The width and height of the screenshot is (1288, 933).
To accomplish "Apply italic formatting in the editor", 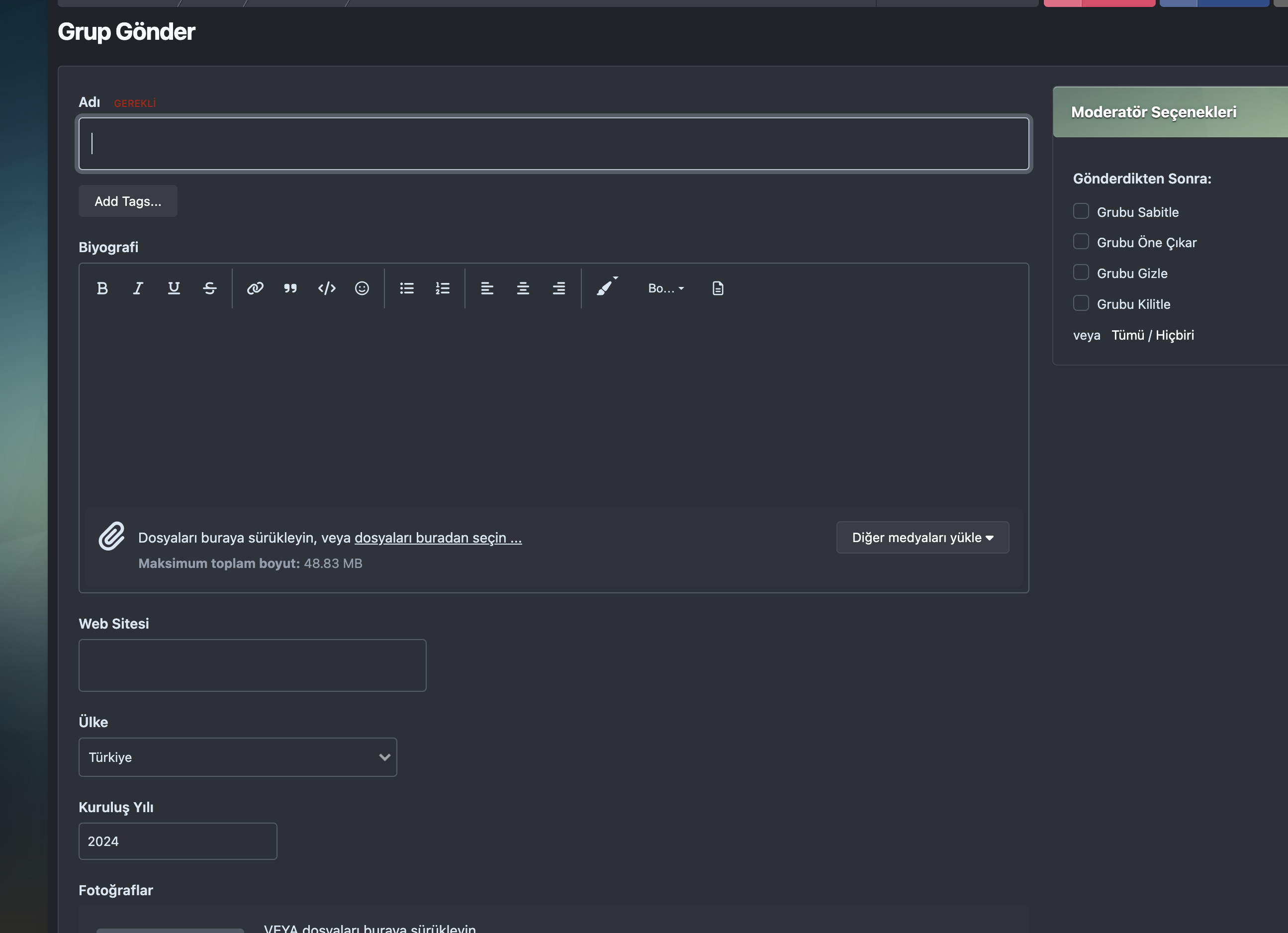I will (x=138, y=288).
